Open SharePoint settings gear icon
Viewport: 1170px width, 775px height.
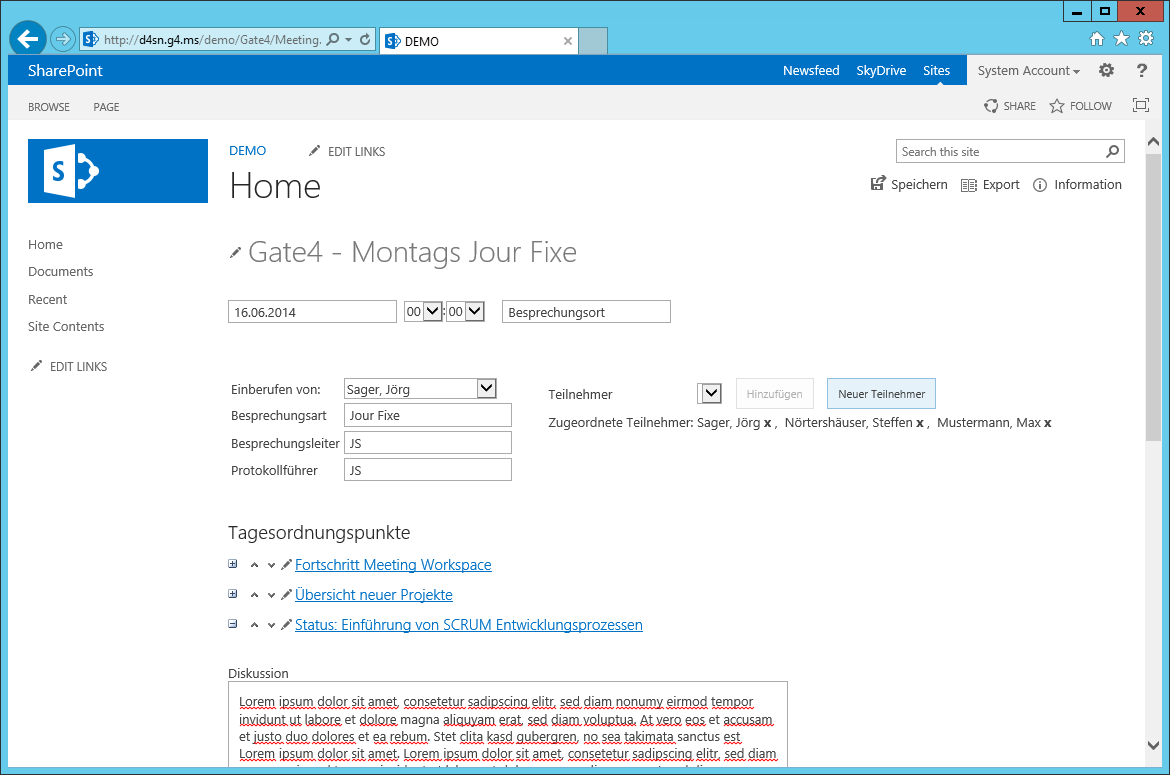(1106, 70)
